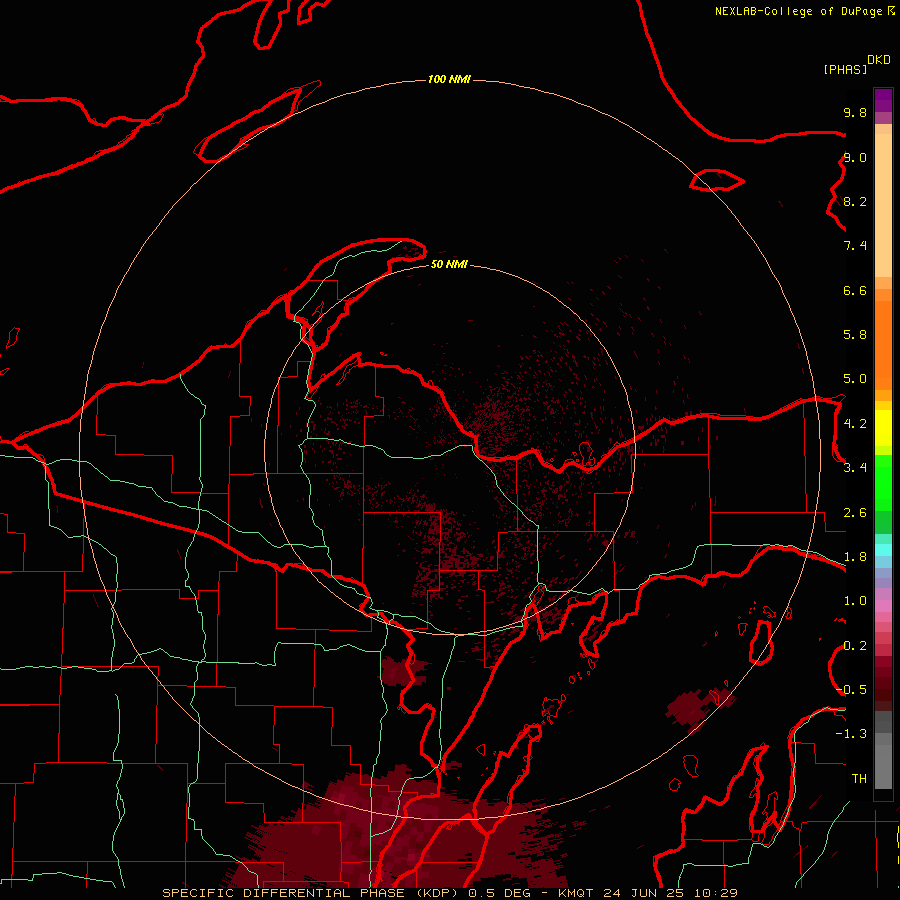Click the 100 NMI range ring label
The width and height of the screenshot is (900, 900).
point(449,79)
